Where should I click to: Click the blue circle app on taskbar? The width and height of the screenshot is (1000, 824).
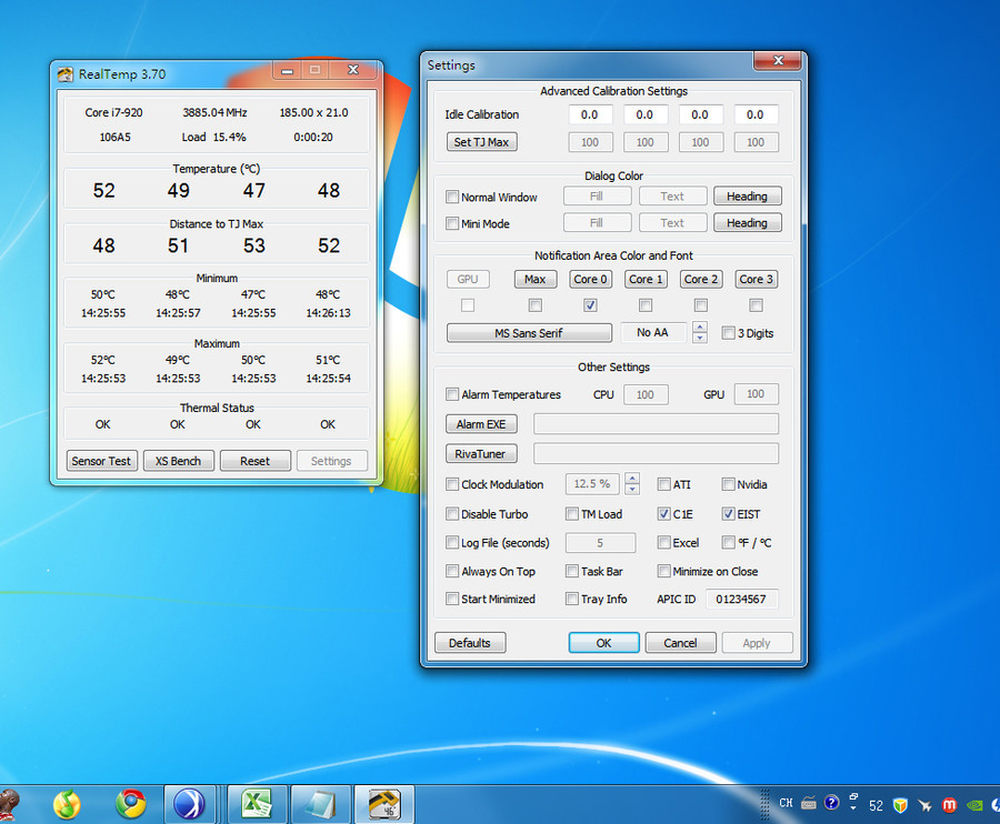coord(189,804)
